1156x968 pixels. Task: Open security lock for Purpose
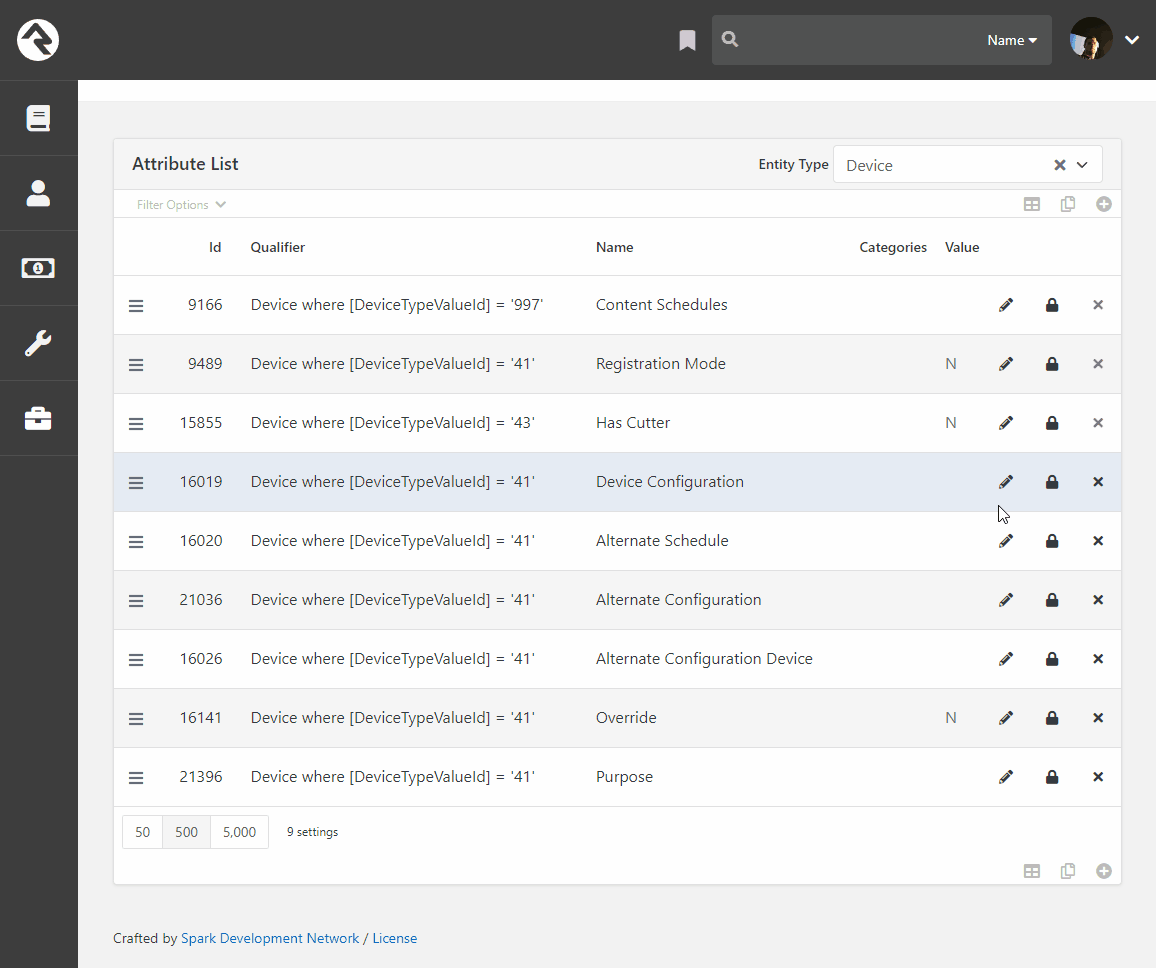click(x=1052, y=776)
